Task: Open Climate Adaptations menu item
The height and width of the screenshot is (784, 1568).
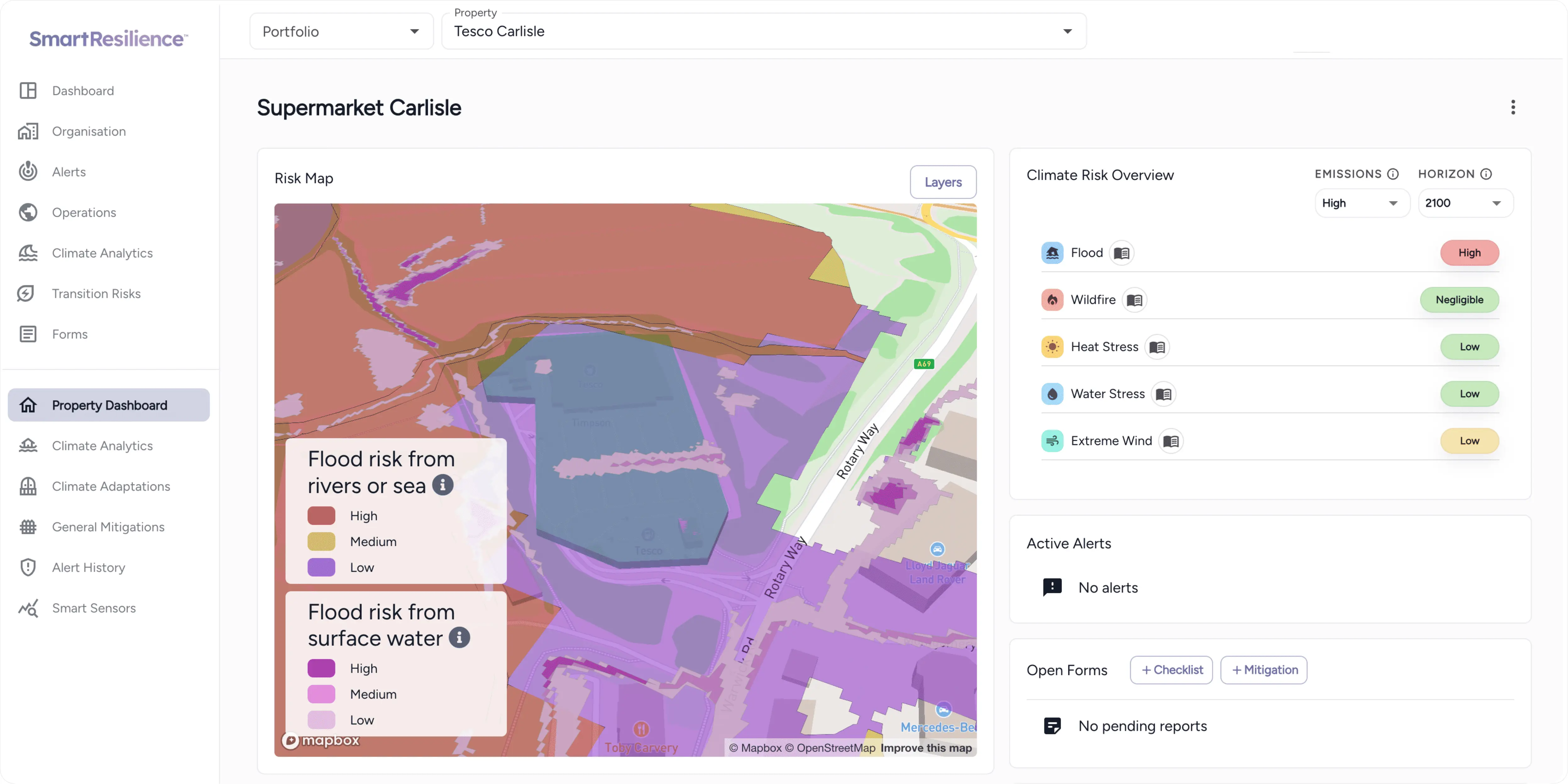Action: point(111,486)
